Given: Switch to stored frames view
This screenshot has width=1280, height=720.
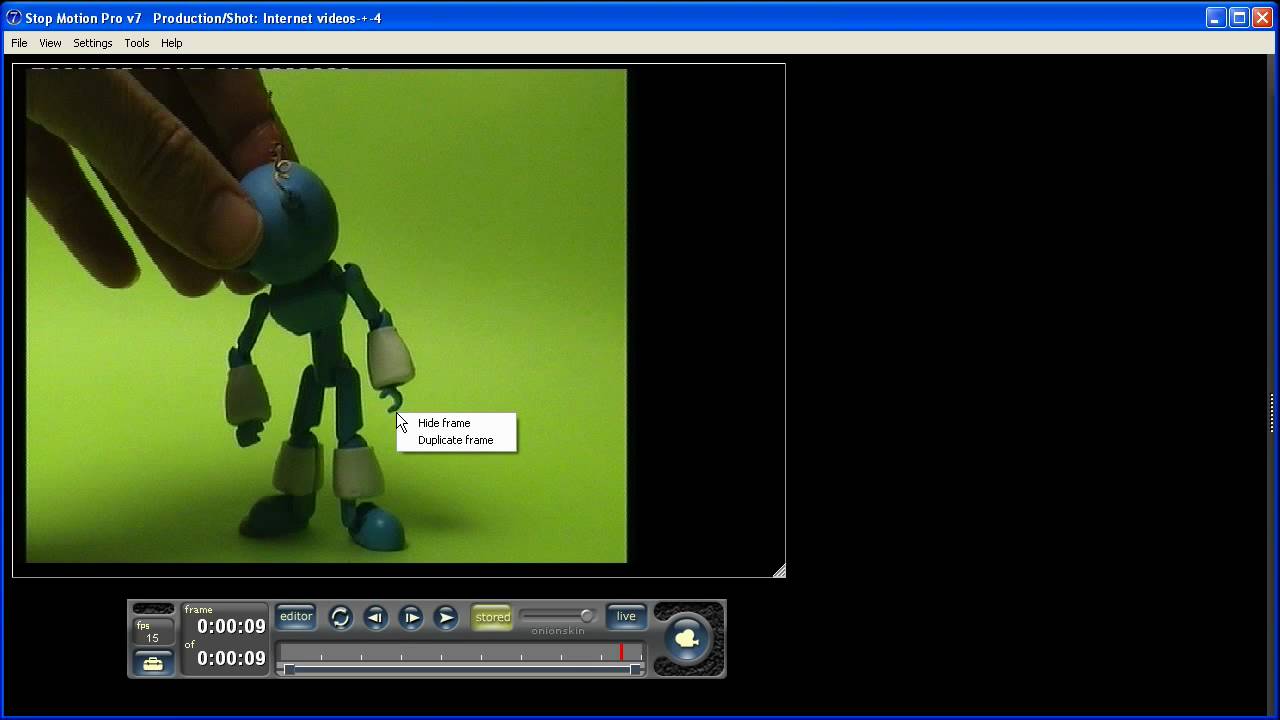Looking at the screenshot, I should (492, 617).
